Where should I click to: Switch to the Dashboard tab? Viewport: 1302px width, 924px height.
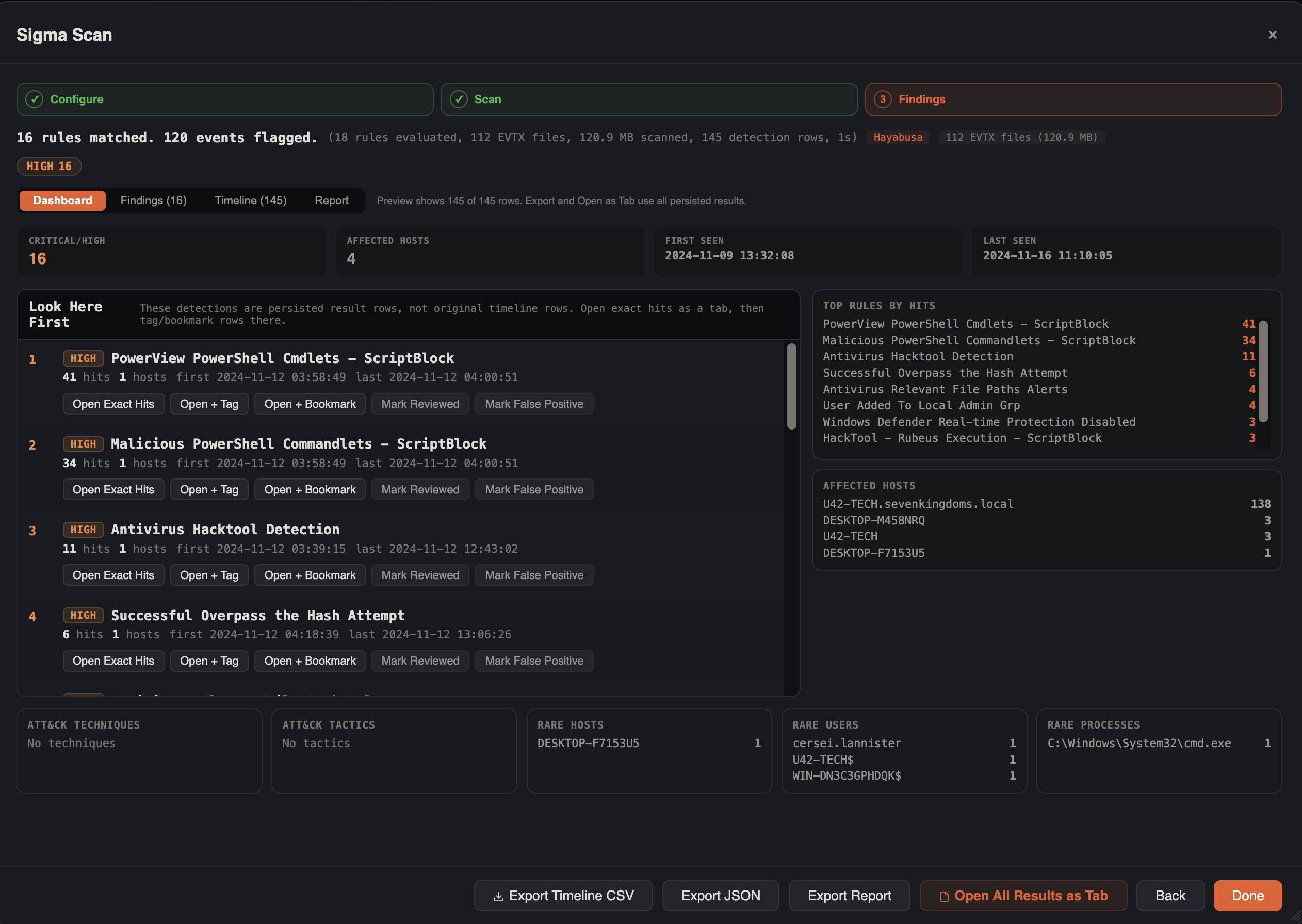(x=62, y=200)
